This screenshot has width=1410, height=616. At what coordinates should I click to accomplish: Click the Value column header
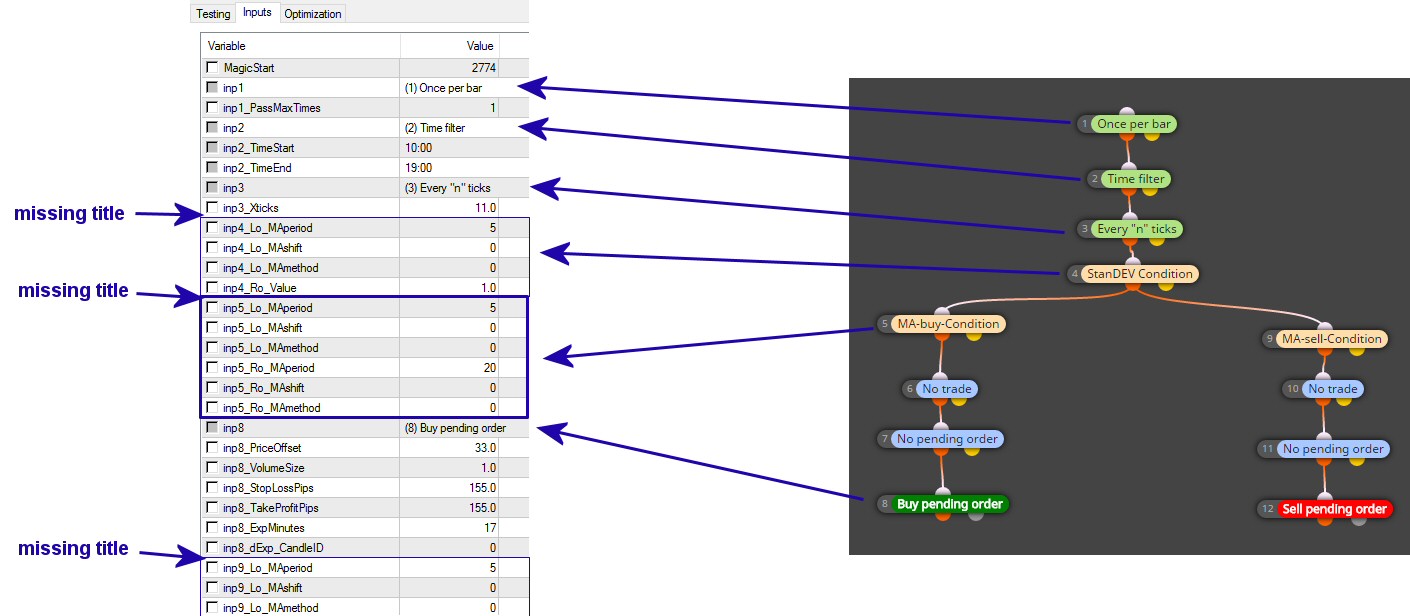[450, 46]
